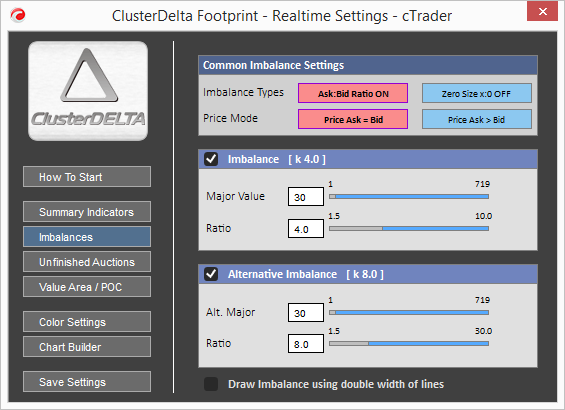
Task: Select the Price Ask > Bid mode
Action: tap(477, 119)
